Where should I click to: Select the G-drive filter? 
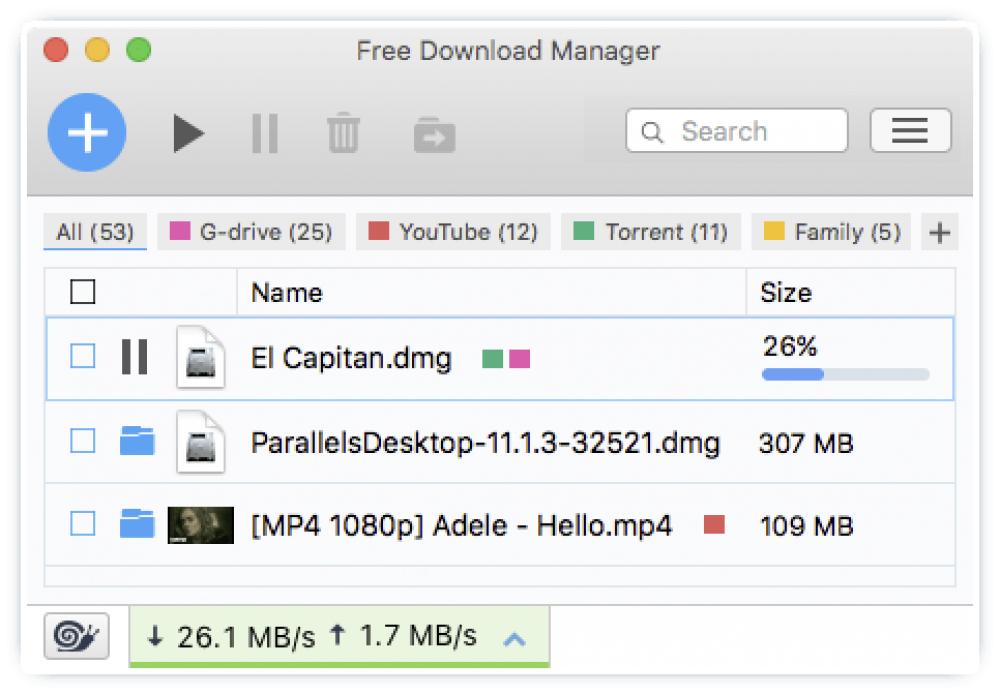click(251, 231)
